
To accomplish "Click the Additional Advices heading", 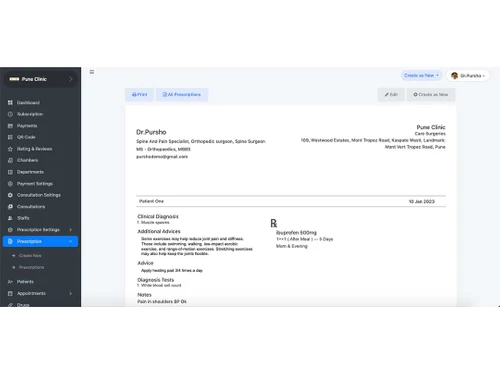I will click(x=159, y=231).
